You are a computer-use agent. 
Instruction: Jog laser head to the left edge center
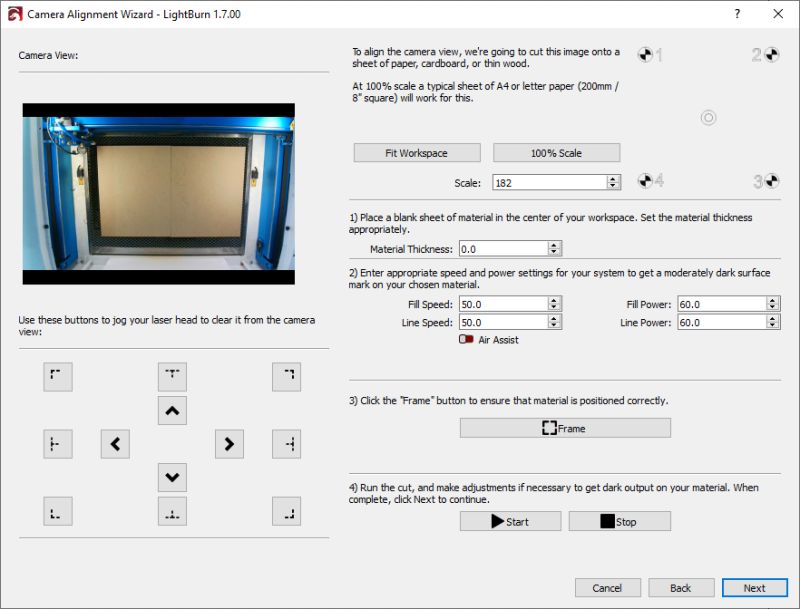(57, 443)
